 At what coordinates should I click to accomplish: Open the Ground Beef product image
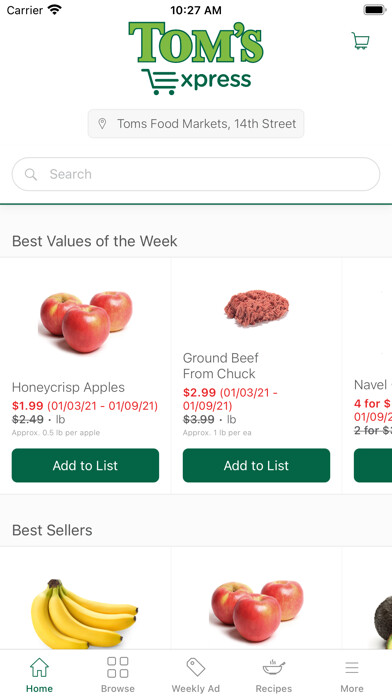pos(257,308)
